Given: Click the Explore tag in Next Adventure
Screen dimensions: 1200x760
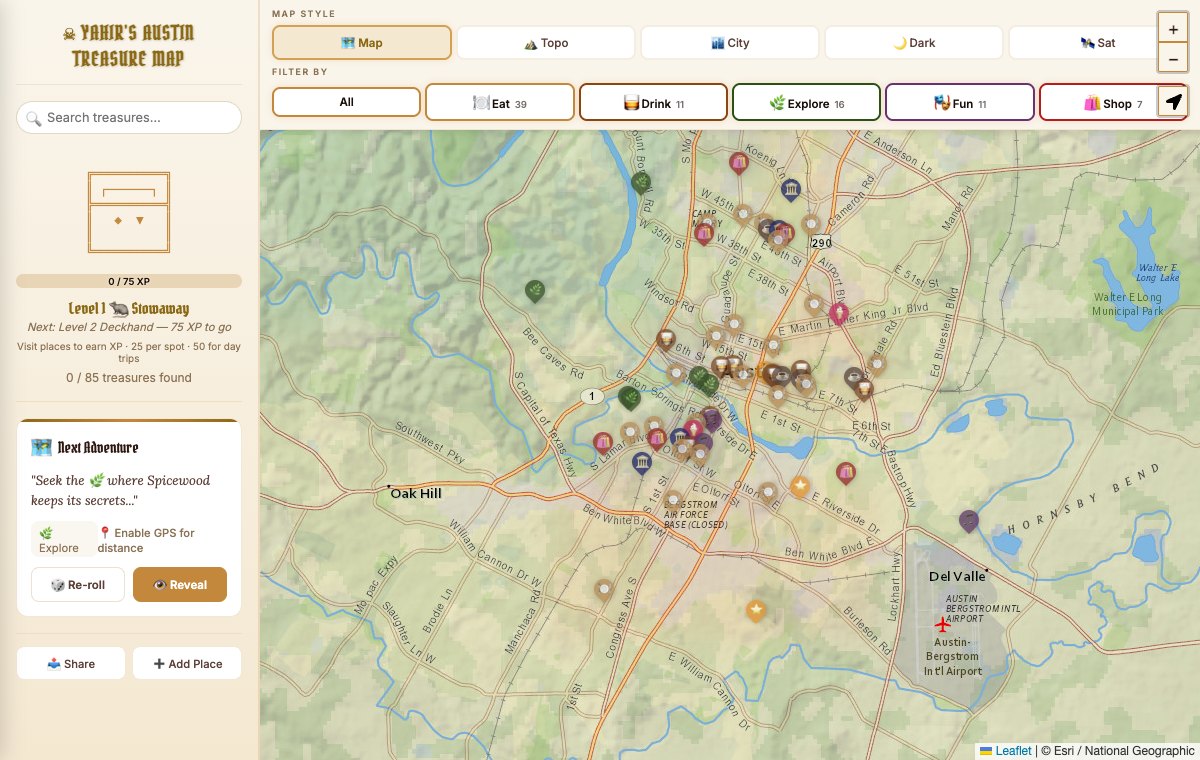Looking at the screenshot, I should (63, 540).
